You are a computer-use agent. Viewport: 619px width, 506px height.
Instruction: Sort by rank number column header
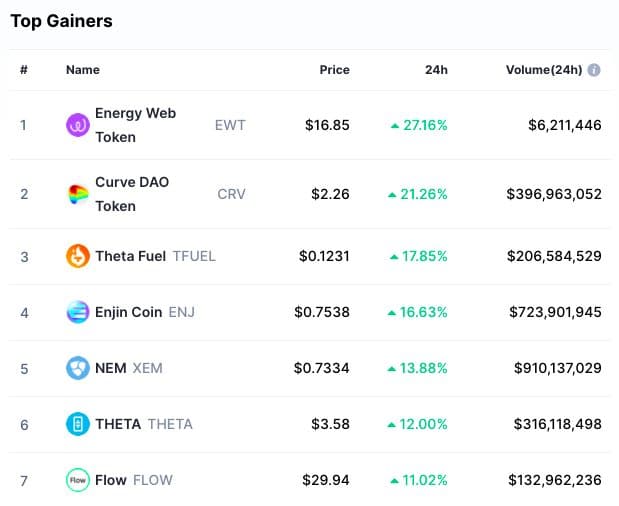point(24,70)
